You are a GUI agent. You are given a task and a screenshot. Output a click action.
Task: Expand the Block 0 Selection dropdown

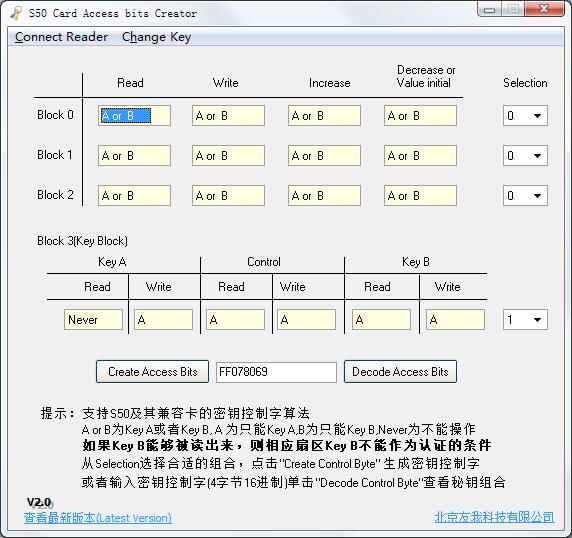(525, 116)
